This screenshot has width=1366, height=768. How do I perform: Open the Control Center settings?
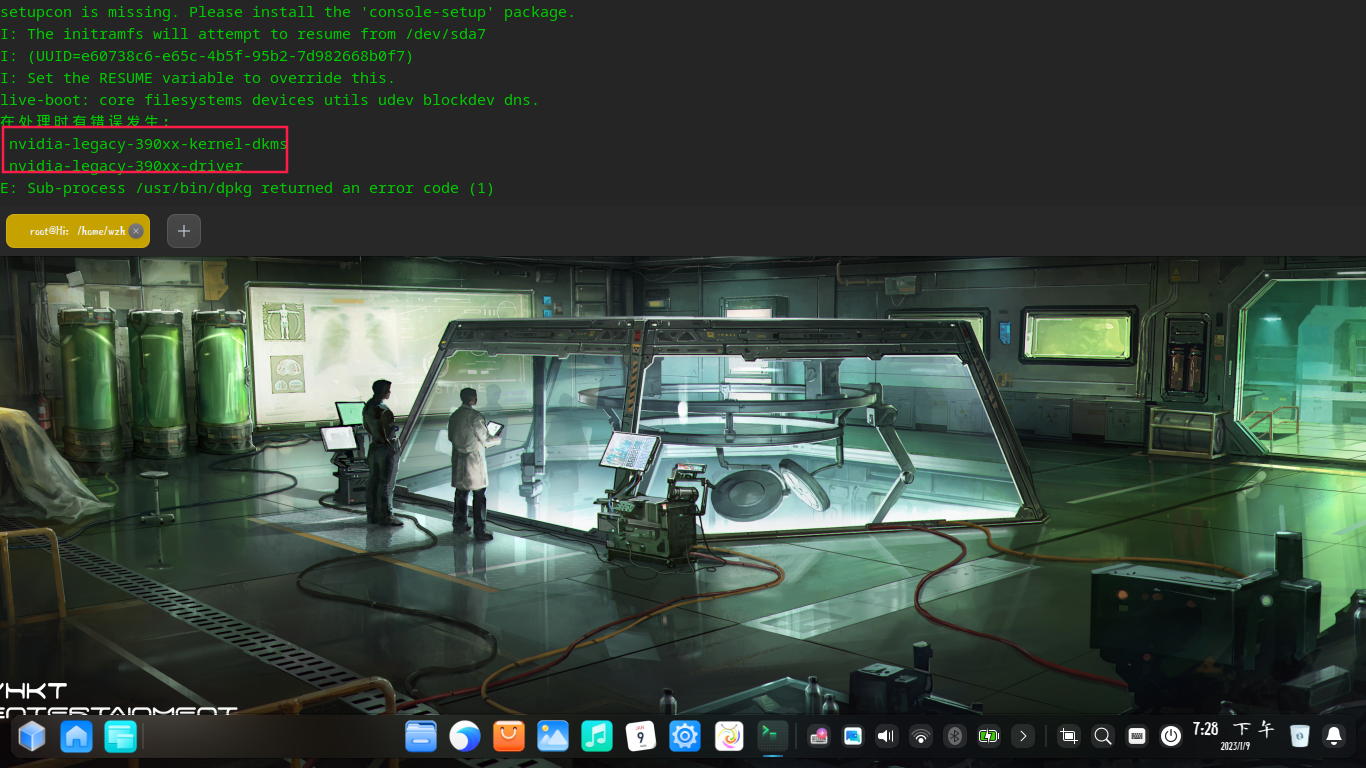point(684,736)
